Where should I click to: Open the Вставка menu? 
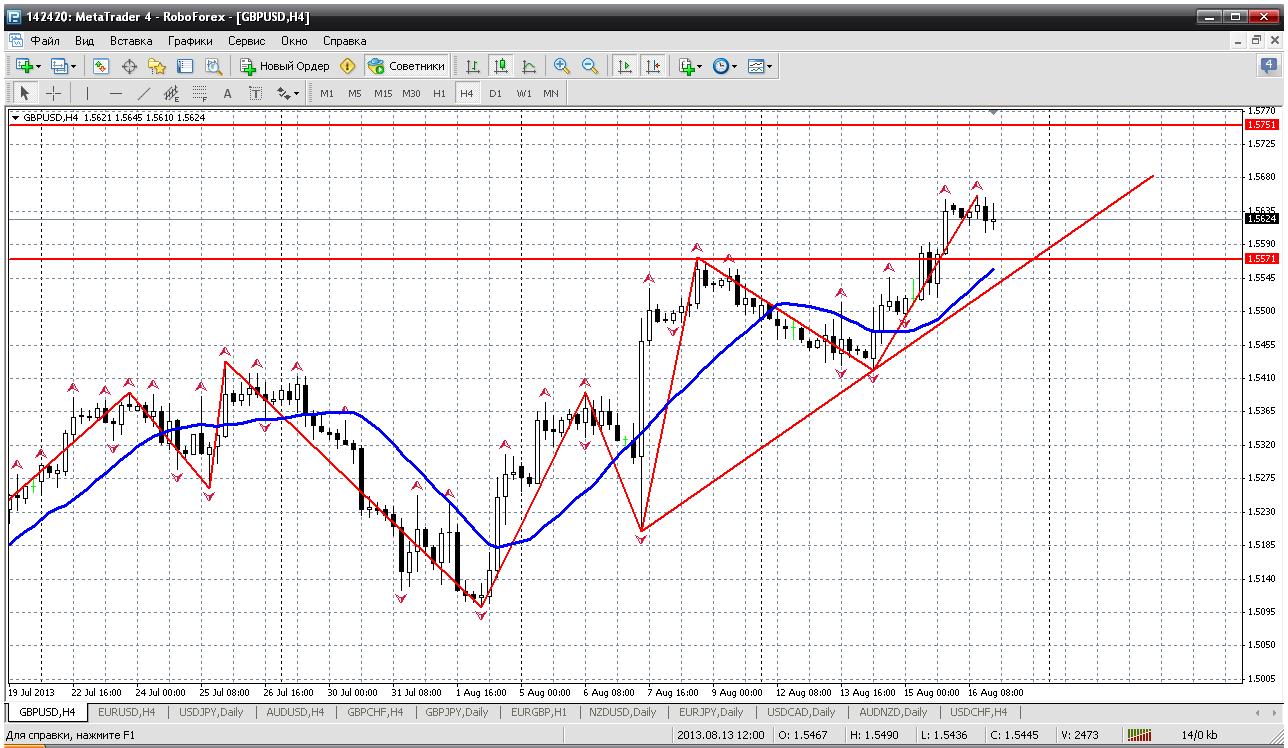click(x=131, y=41)
